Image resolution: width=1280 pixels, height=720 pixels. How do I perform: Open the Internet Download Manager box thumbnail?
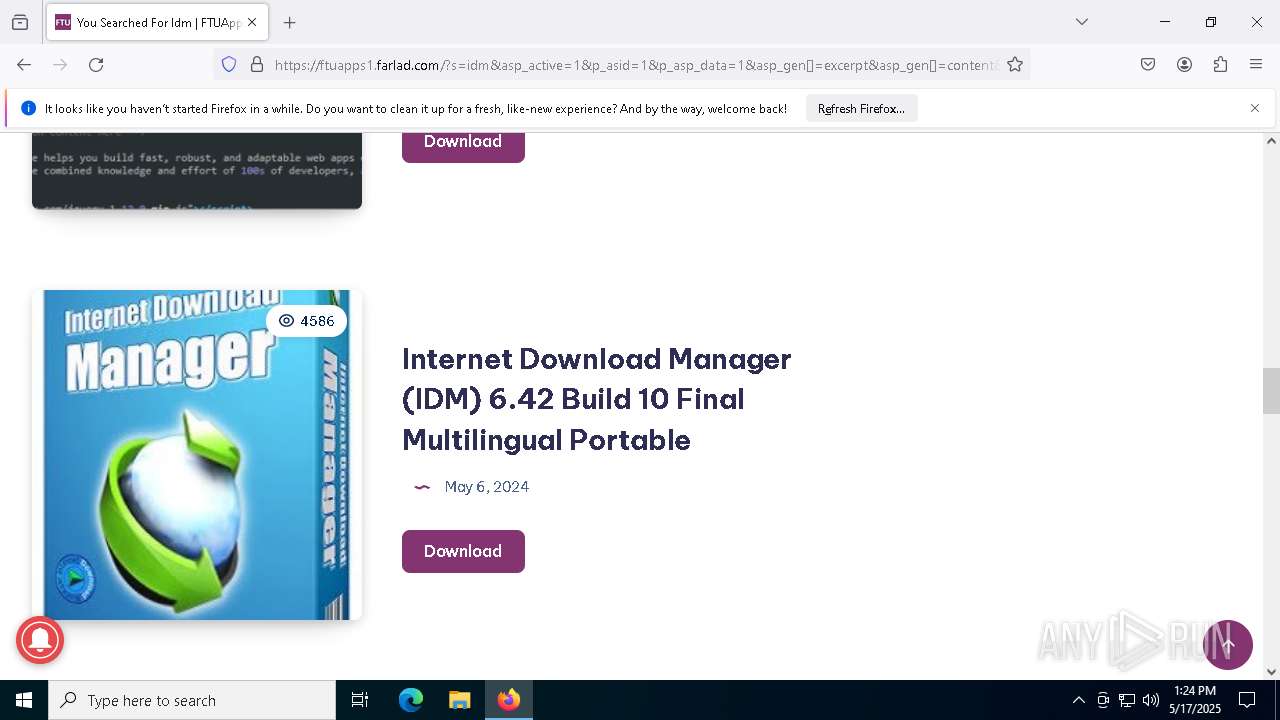197,455
